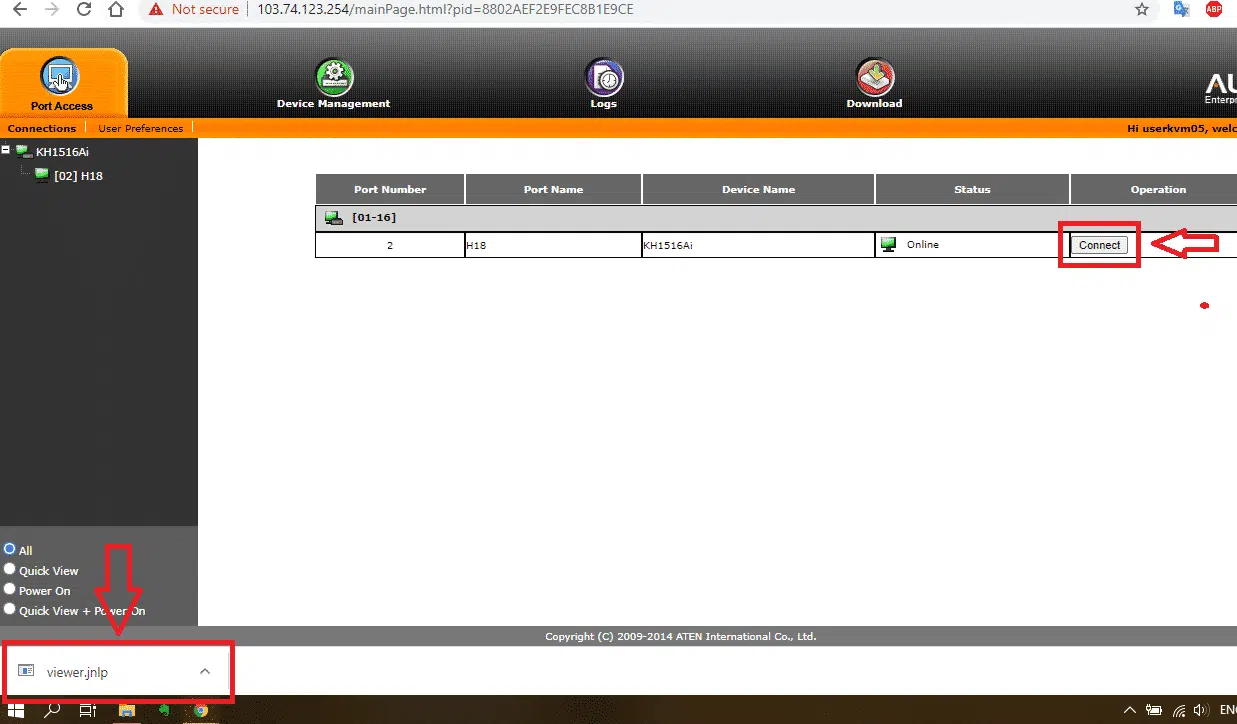1237x724 pixels.
Task: Open the Download section icon
Action: pos(874,77)
